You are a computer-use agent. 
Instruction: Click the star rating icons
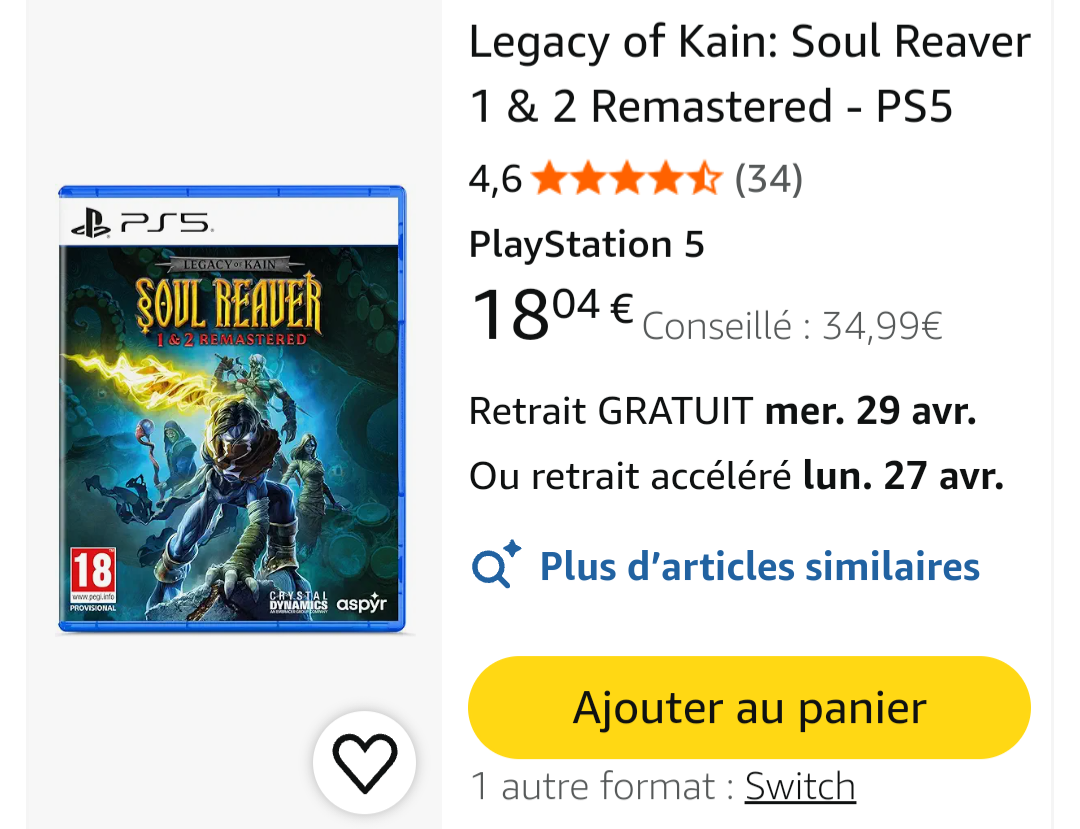626,179
